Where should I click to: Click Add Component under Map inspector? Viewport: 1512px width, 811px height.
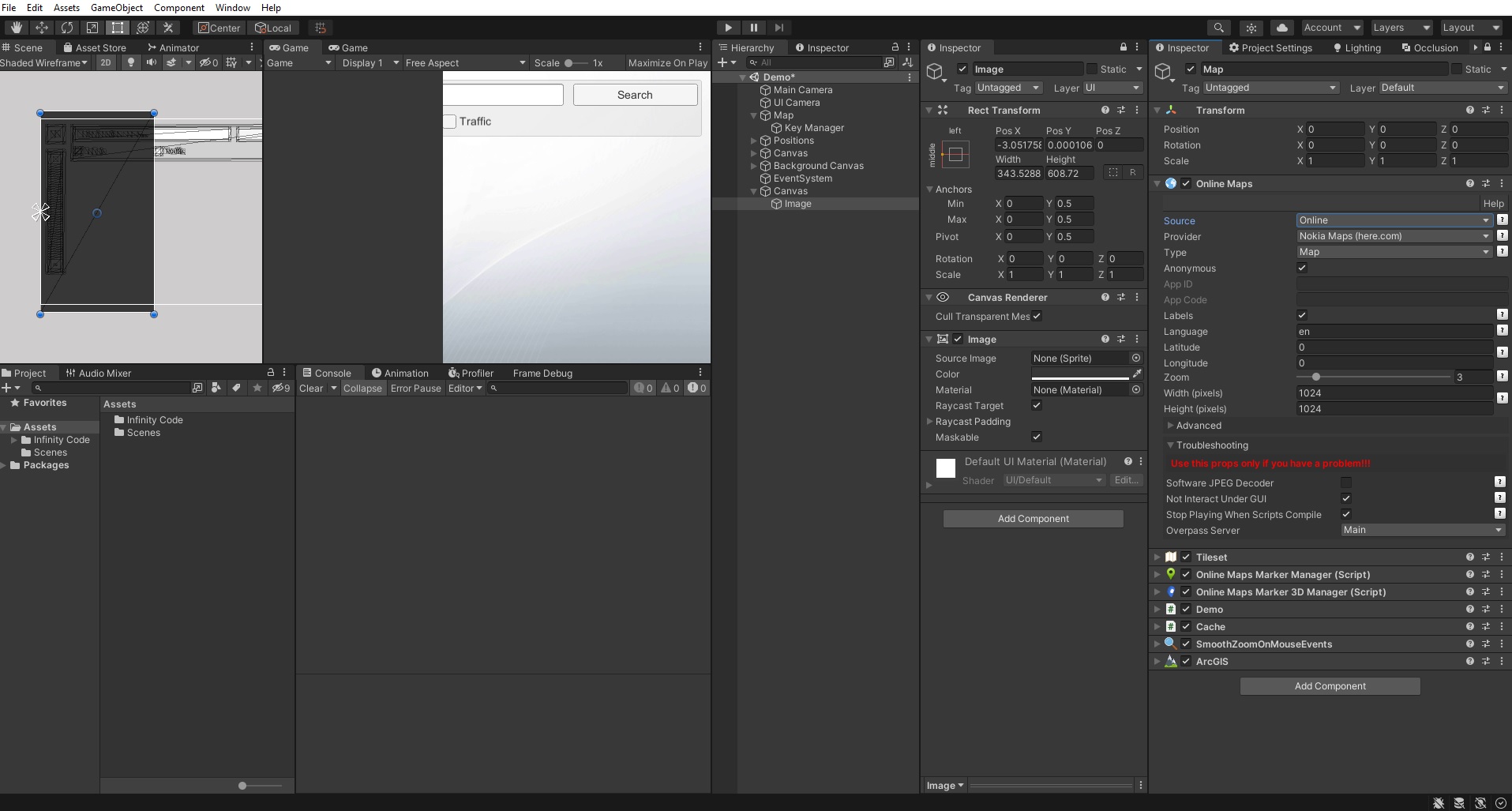click(1330, 686)
